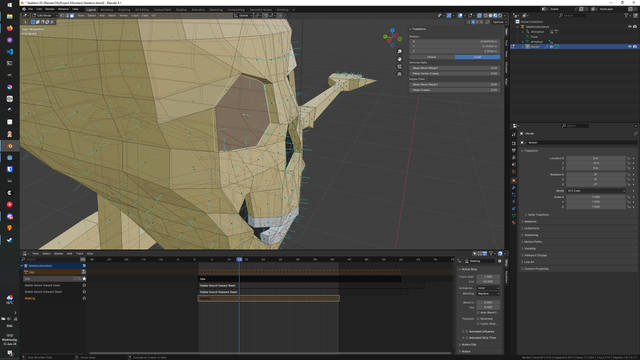The width and height of the screenshot is (640, 360).
Task: Toggle X mirror button in viewport options
Action: [473, 22]
